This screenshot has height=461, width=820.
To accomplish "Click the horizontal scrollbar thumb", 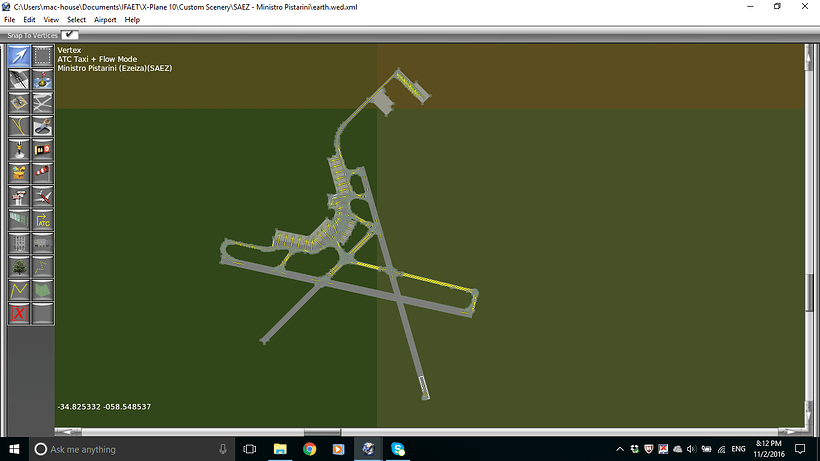I will click(322, 432).
